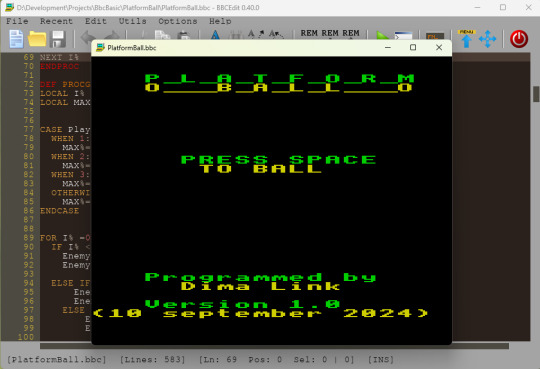Image resolution: width=540 pixels, height=369 pixels.
Task: Open the Edit menu
Action: [95, 21]
